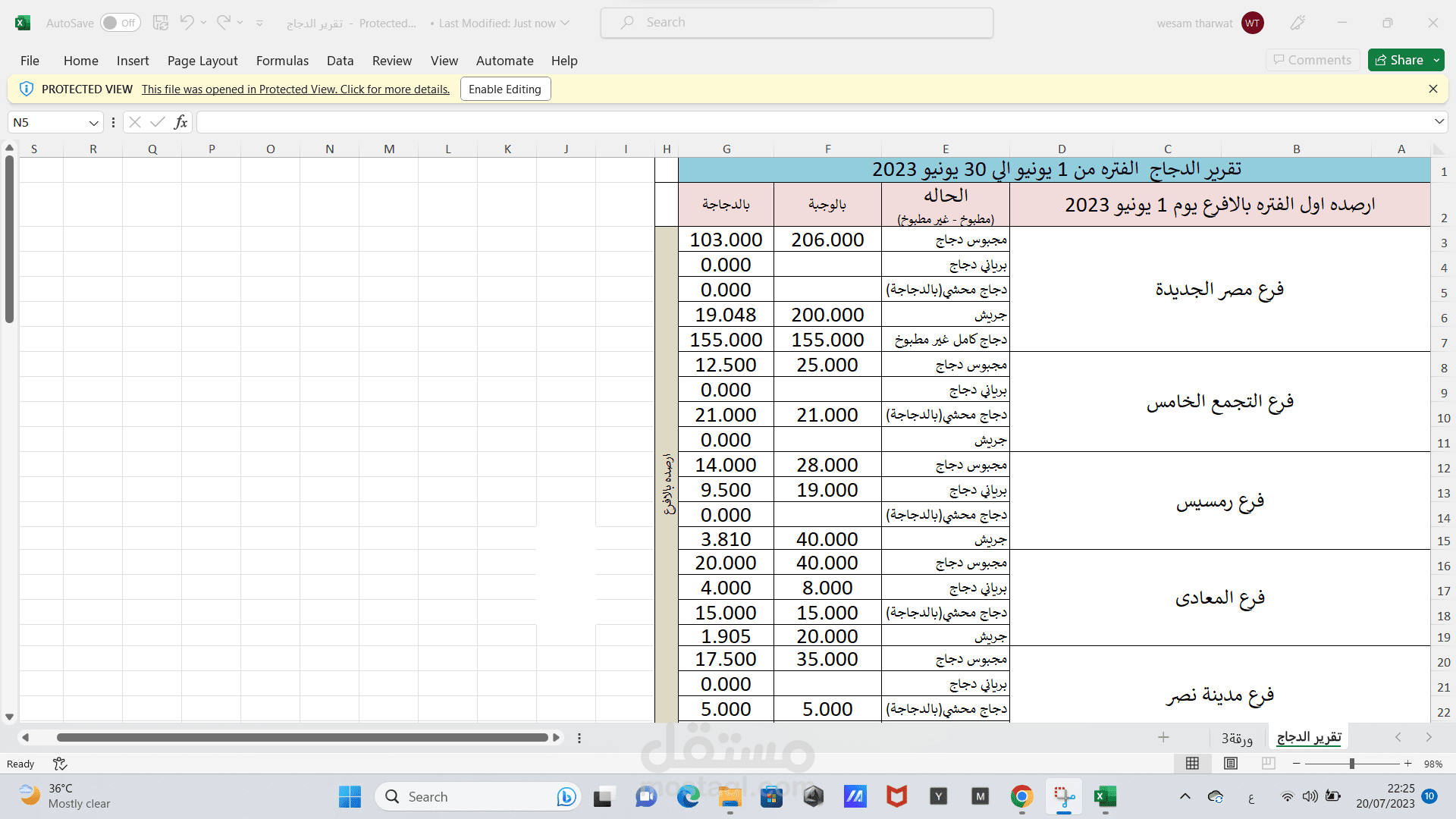Click the Undo arrow icon

[187, 23]
